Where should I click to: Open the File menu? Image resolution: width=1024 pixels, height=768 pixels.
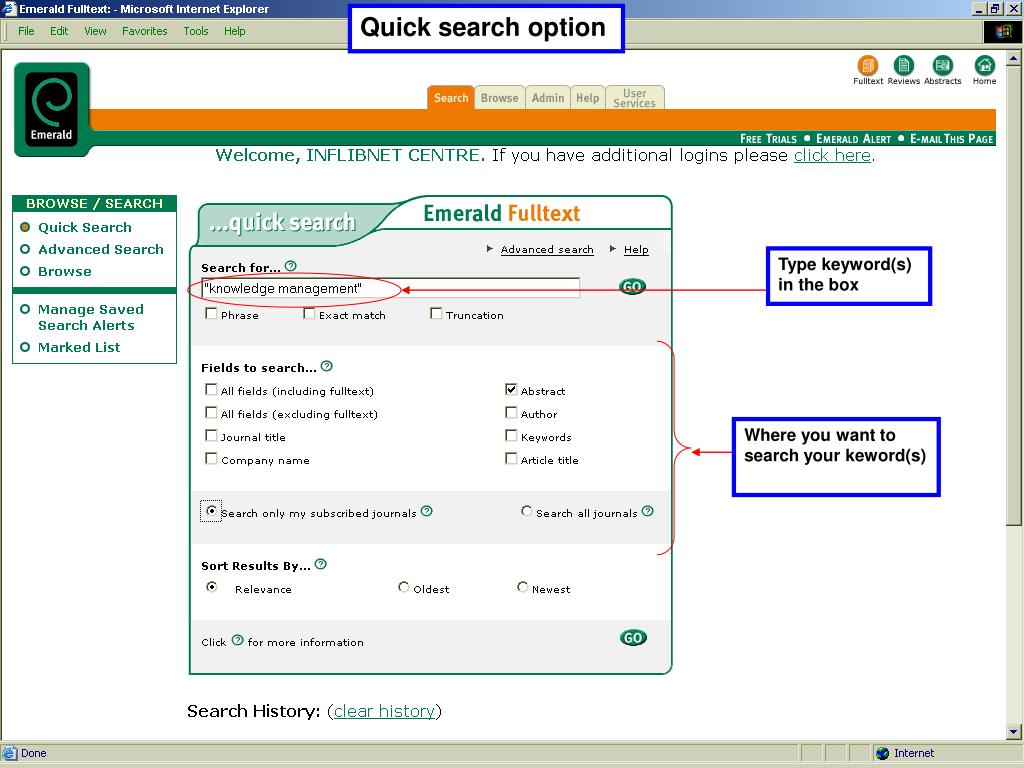[26, 31]
